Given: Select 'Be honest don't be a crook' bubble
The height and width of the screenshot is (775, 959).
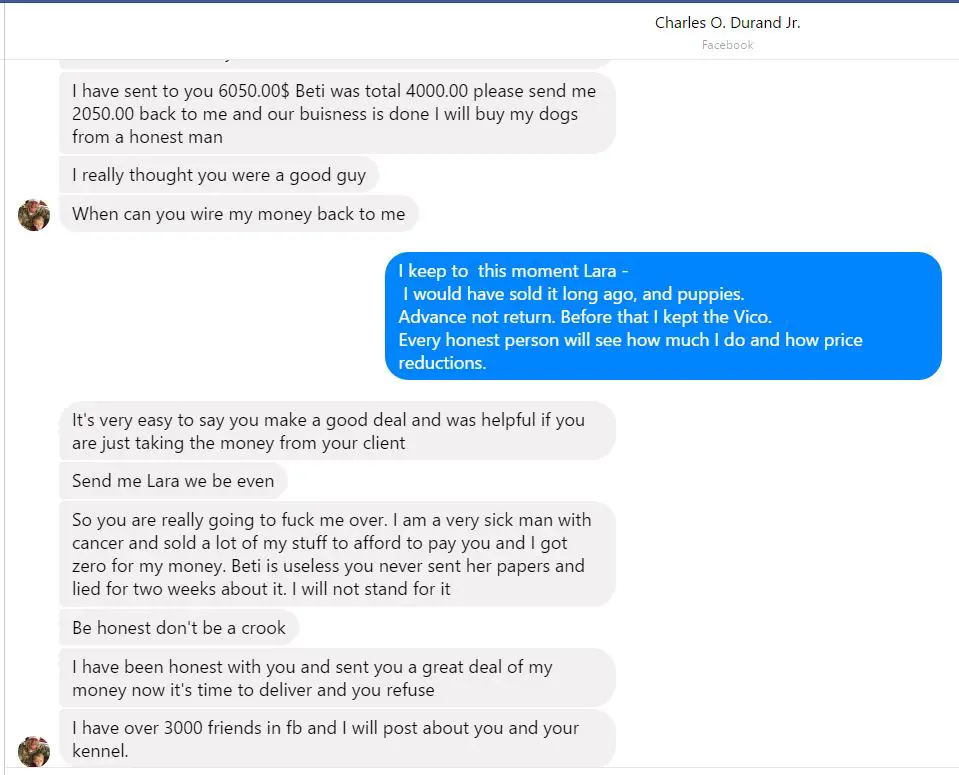Looking at the screenshot, I should pyautogui.click(x=179, y=628).
